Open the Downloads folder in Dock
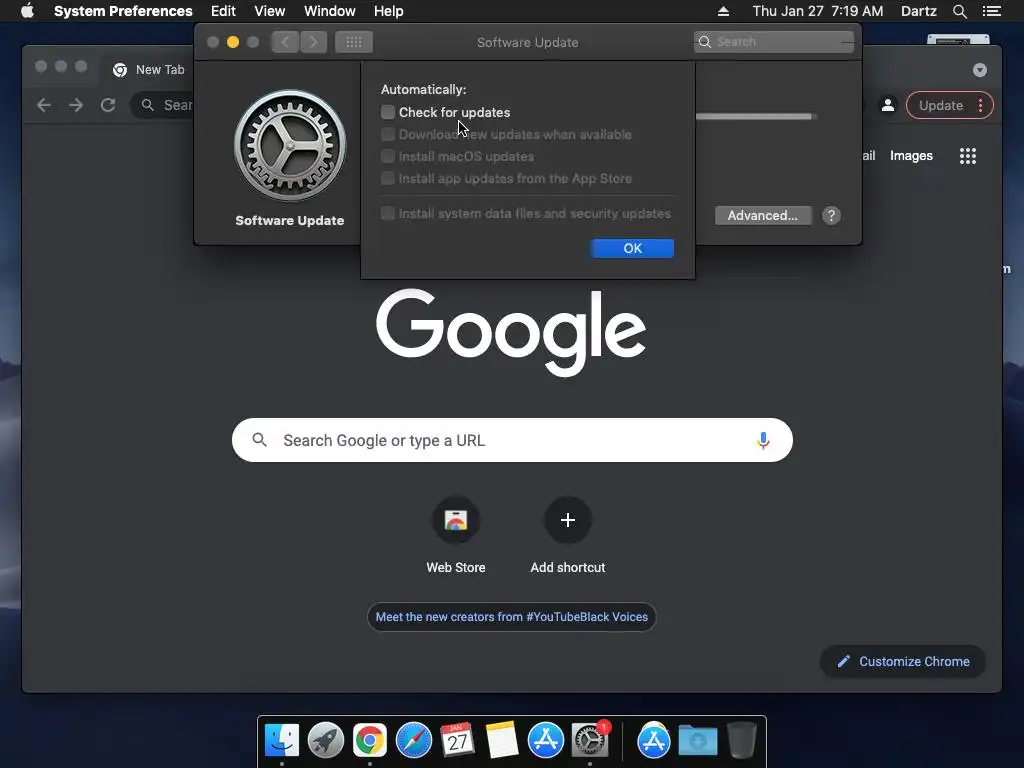The image size is (1024, 768). point(697,741)
